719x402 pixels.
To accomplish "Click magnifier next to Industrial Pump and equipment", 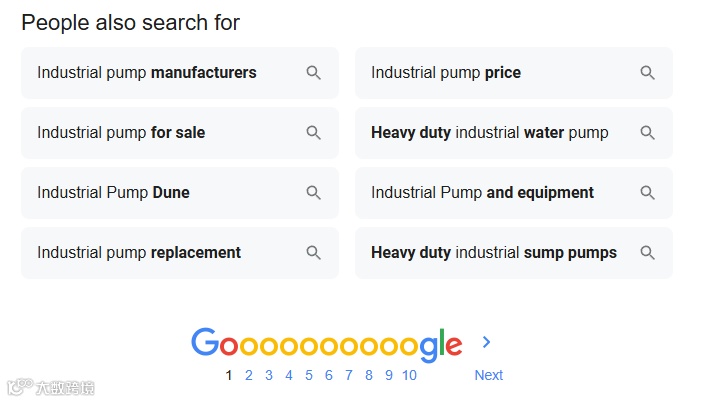I will point(647,193).
